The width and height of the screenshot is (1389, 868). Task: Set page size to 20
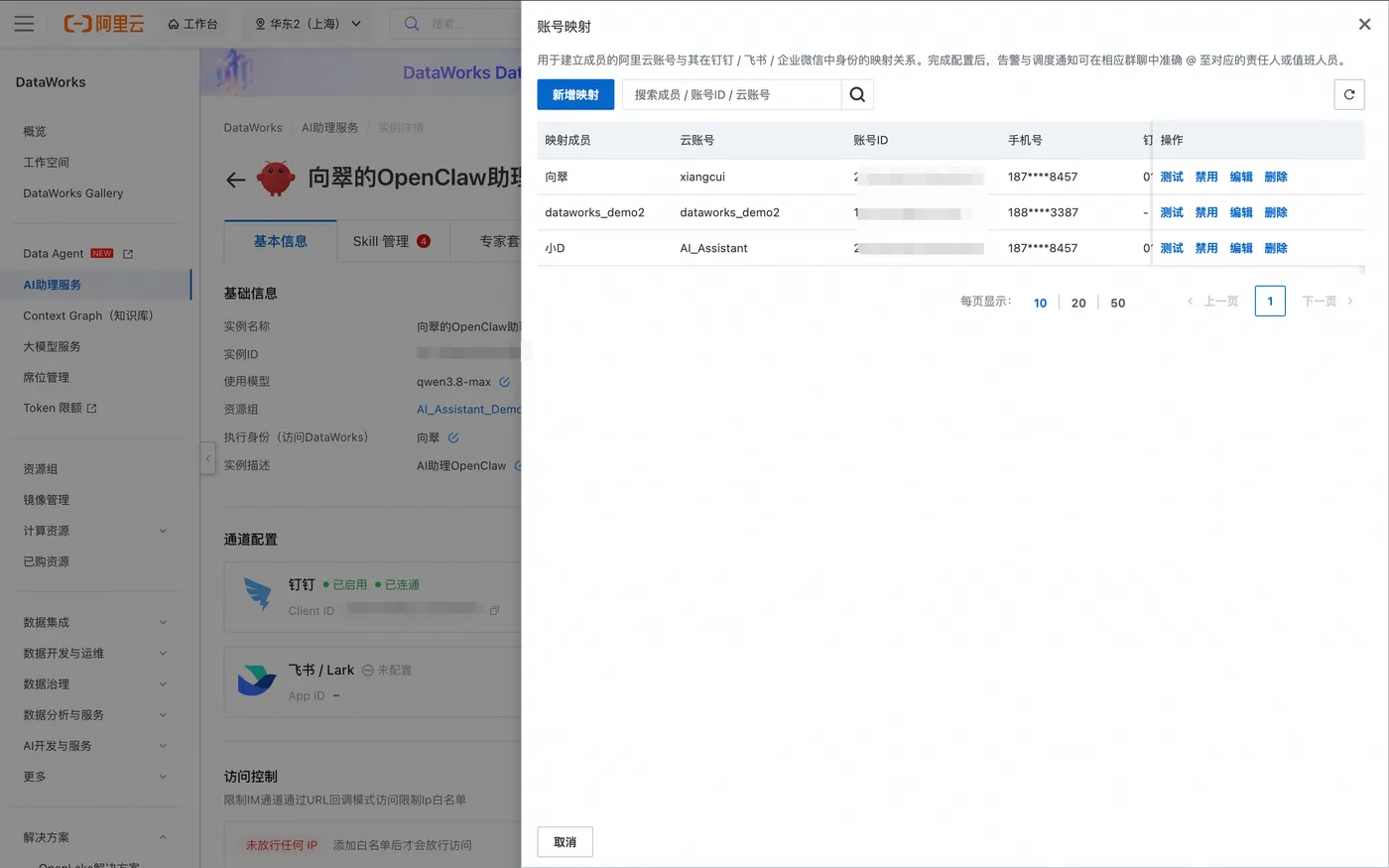point(1078,303)
